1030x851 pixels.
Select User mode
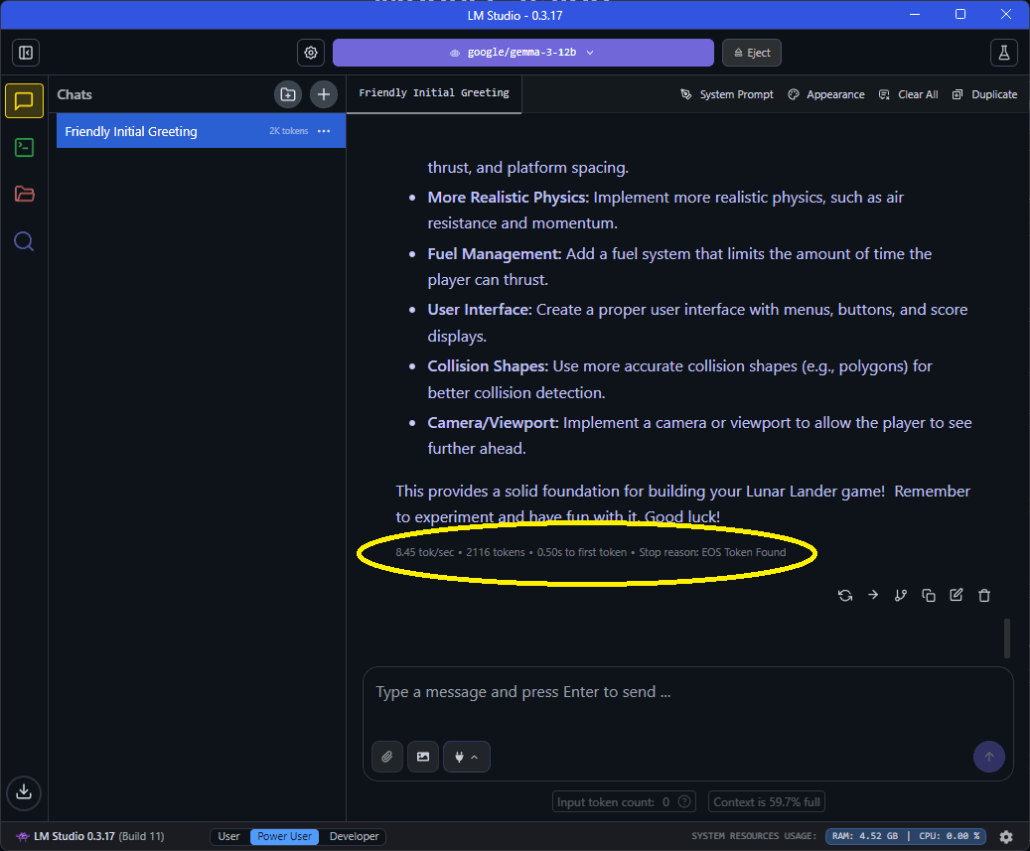[x=229, y=837]
